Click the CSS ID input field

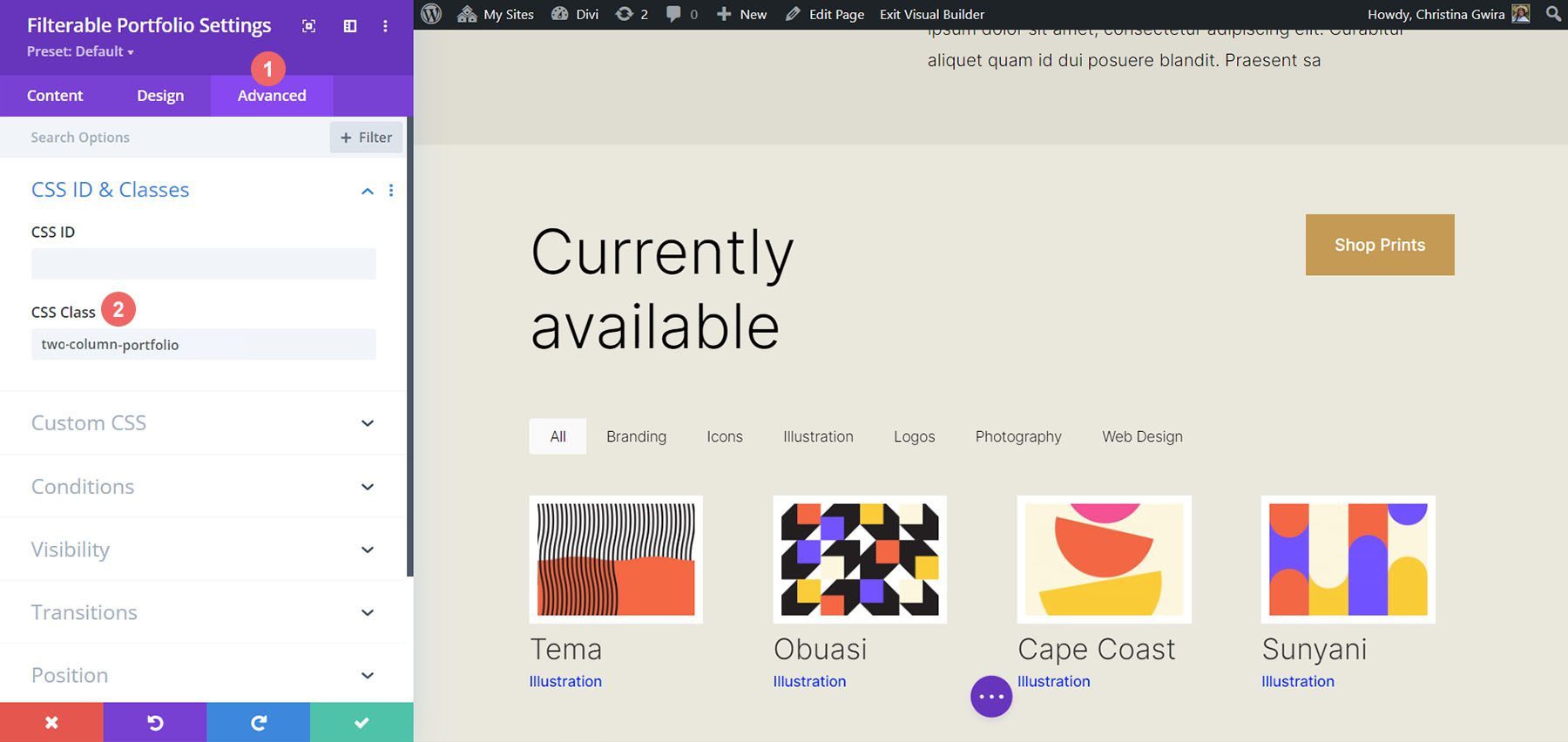[x=203, y=264]
